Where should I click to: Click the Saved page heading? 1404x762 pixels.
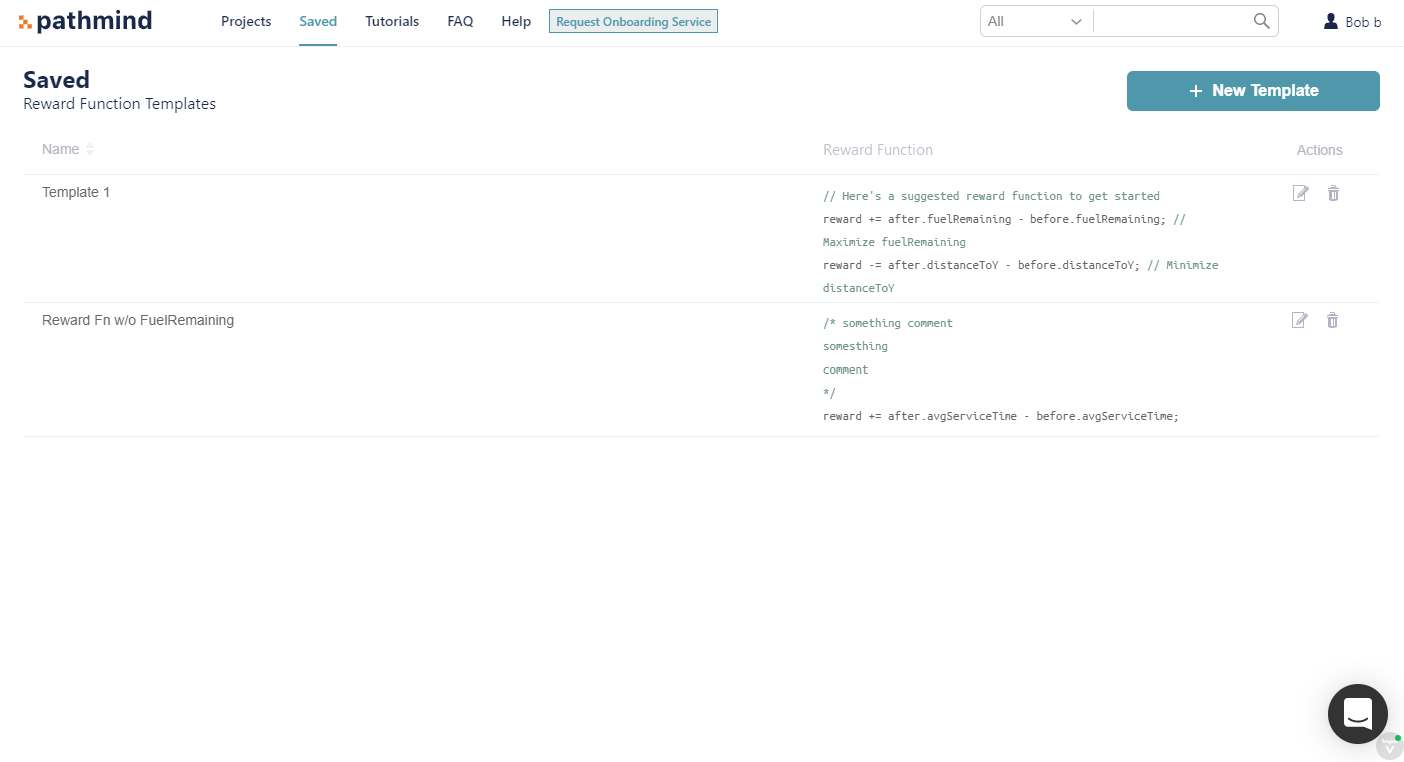pos(56,80)
